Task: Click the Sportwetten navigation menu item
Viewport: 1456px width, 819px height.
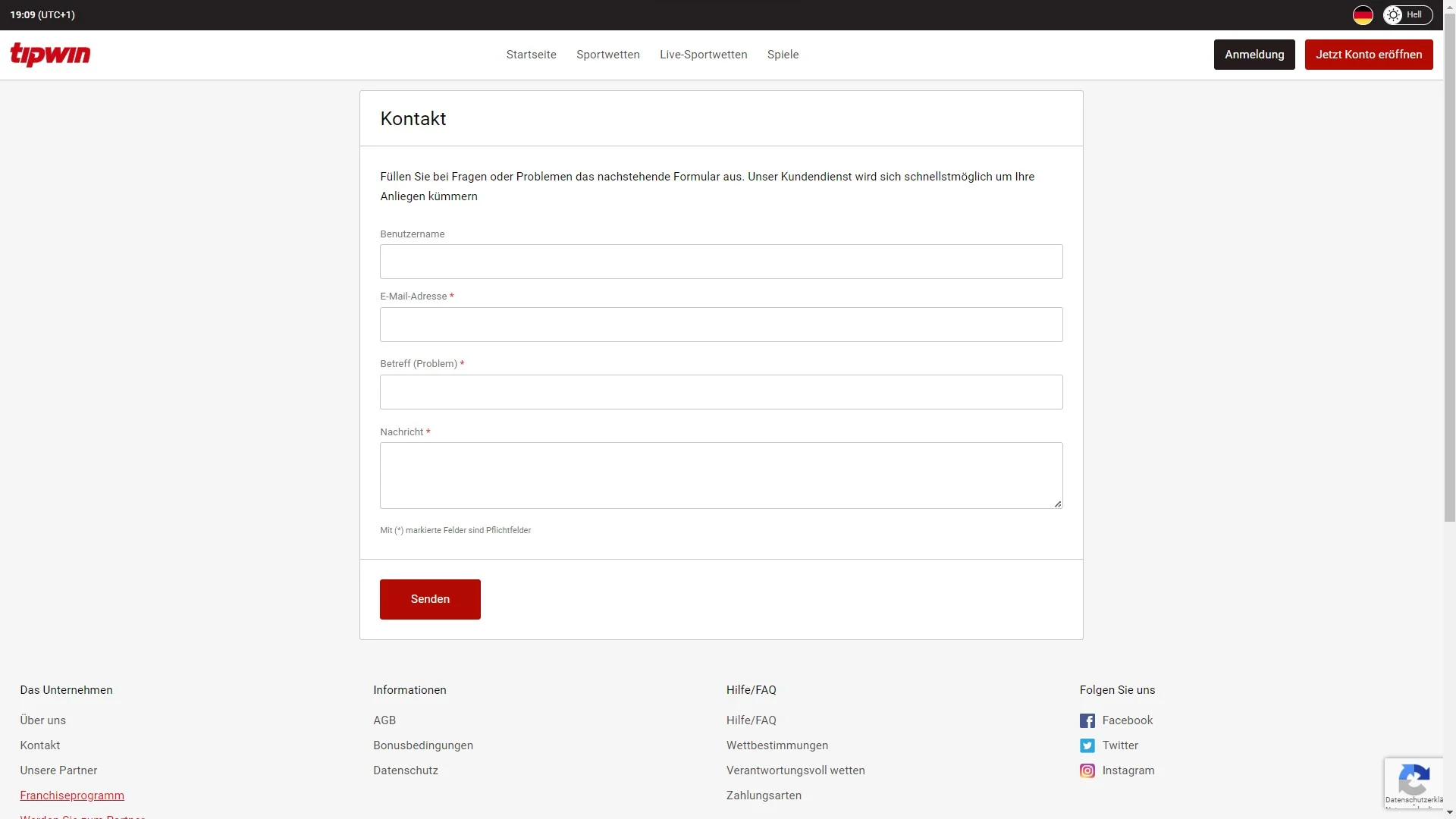Action: click(607, 54)
